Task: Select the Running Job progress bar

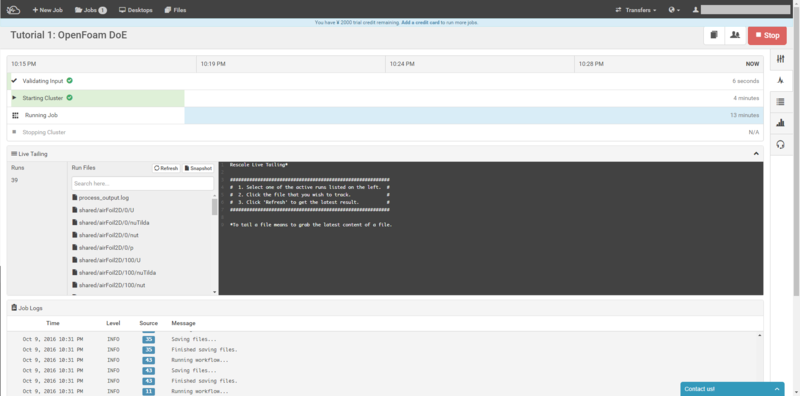Action: (x=473, y=115)
